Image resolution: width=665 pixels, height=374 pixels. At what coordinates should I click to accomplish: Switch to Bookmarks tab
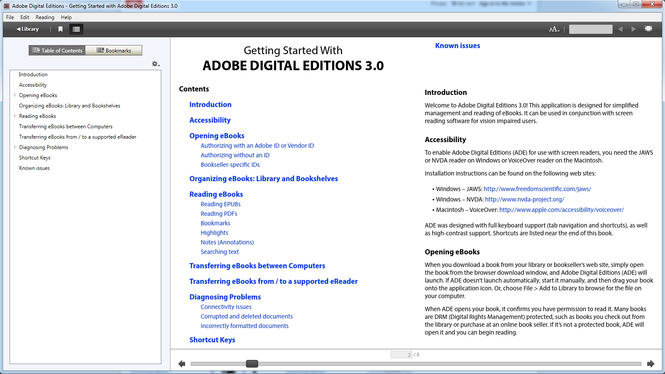coord(114,50)
